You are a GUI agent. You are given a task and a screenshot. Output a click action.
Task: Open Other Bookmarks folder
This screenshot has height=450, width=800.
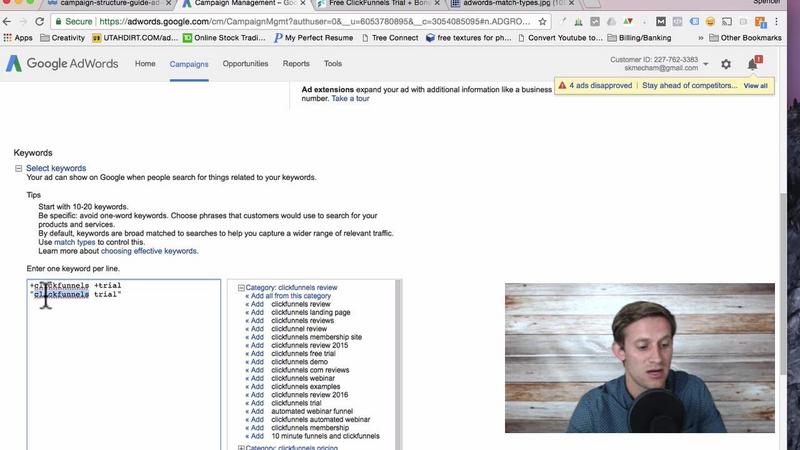tap(745, 38)
